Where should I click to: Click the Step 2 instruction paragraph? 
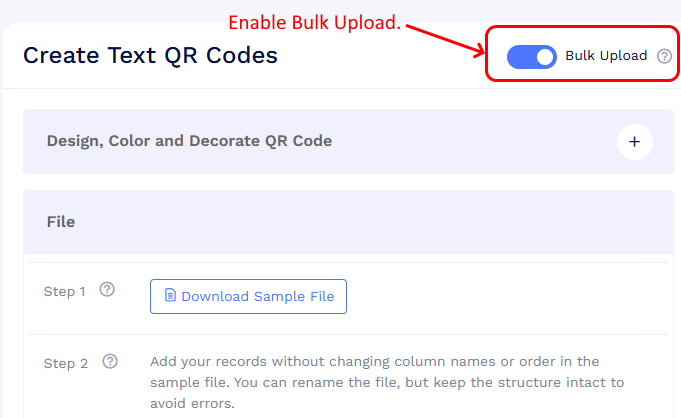[387, 382]
